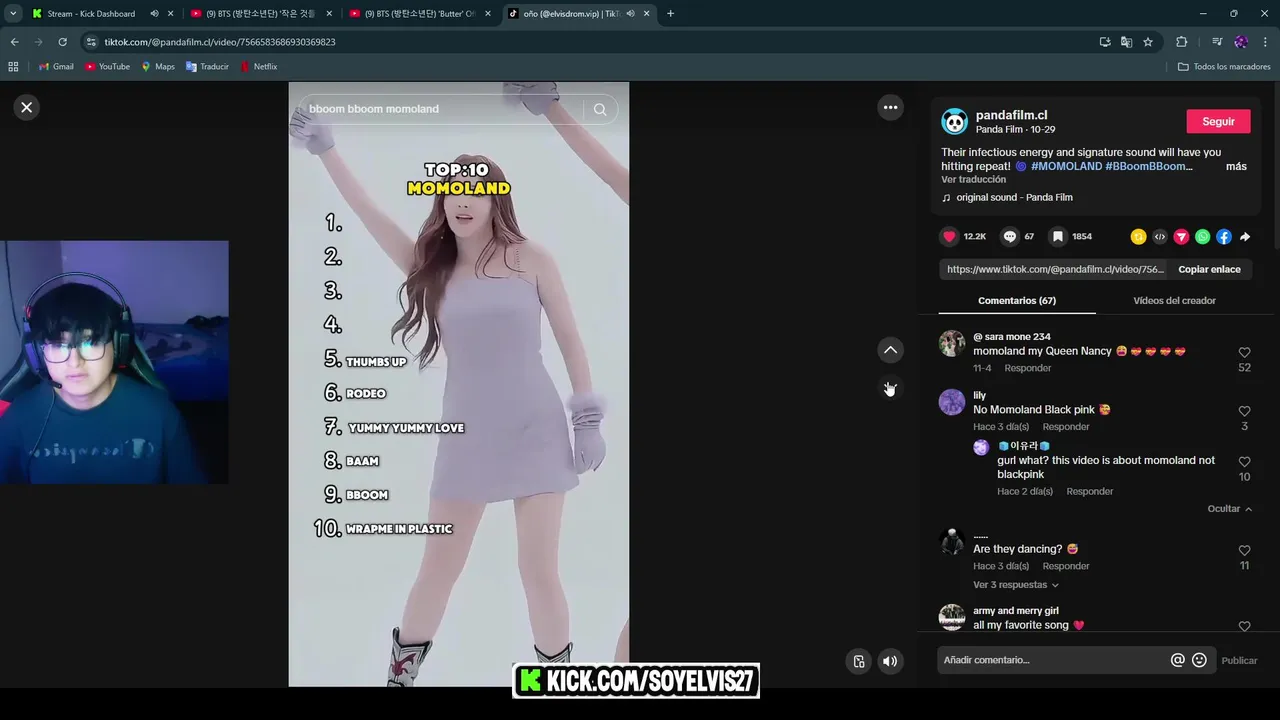1280x720 pixels.
Task: Like lily's 'No Momoland Black pink' comment
Action: (x=1244, y=411)
